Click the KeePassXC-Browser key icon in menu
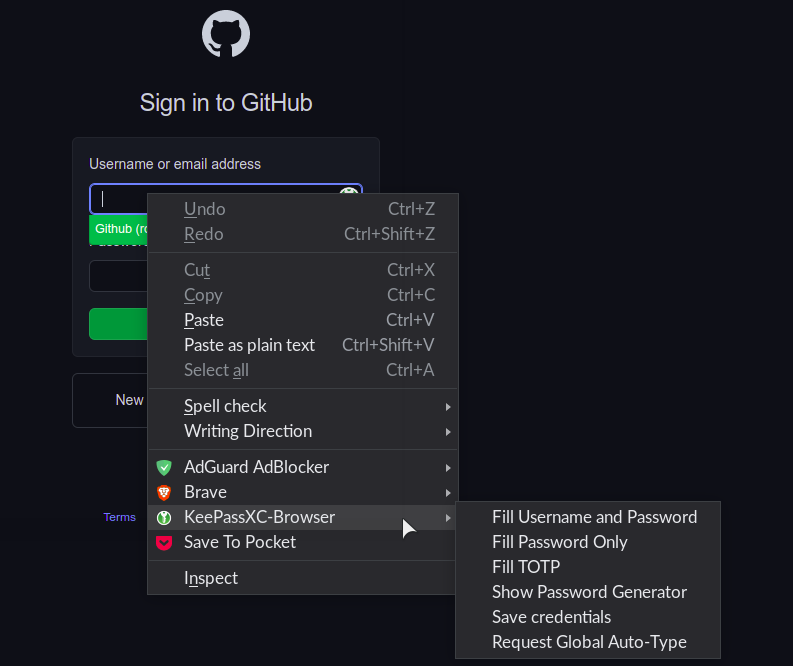 coord(164,517)
